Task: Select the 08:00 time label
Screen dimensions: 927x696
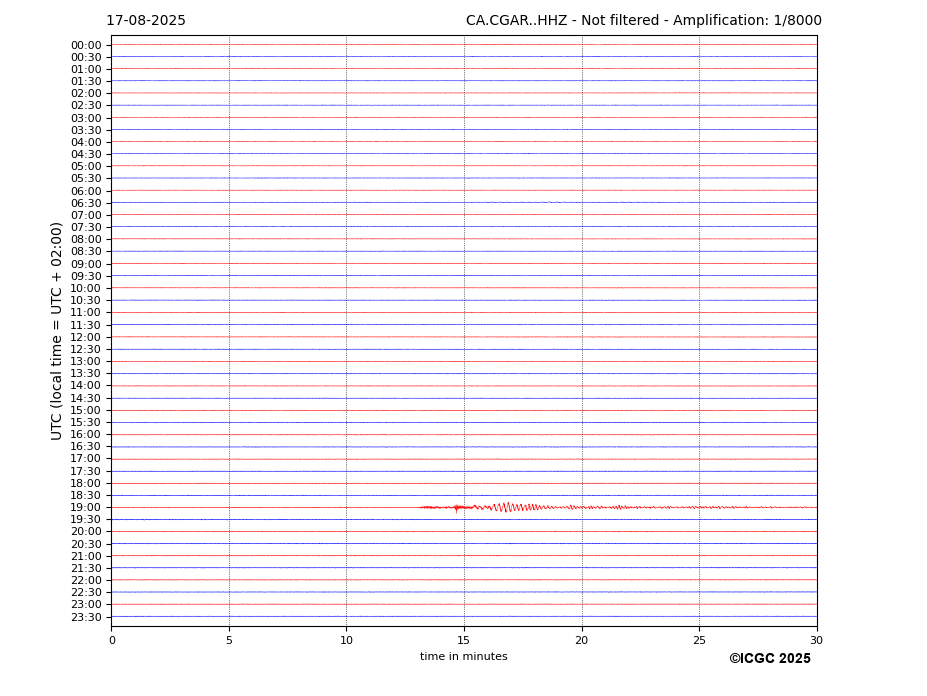Action: (x=86, y=240)
